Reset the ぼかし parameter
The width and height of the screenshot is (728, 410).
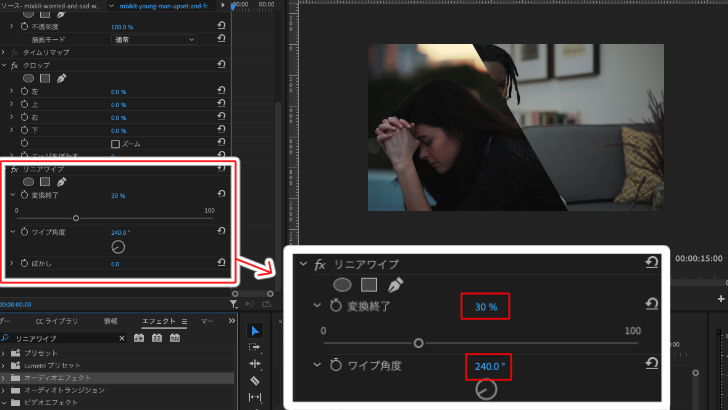pyautogui.click(x=221, y=262)
